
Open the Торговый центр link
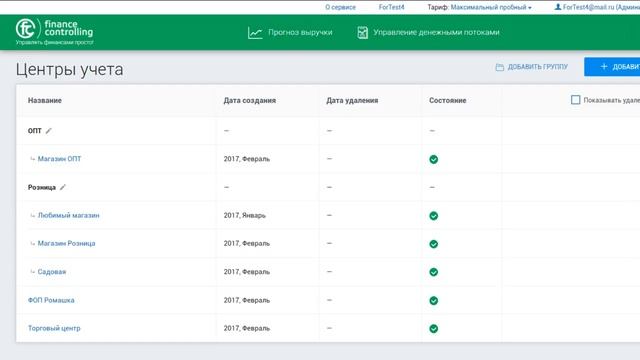tap(54, 328)
